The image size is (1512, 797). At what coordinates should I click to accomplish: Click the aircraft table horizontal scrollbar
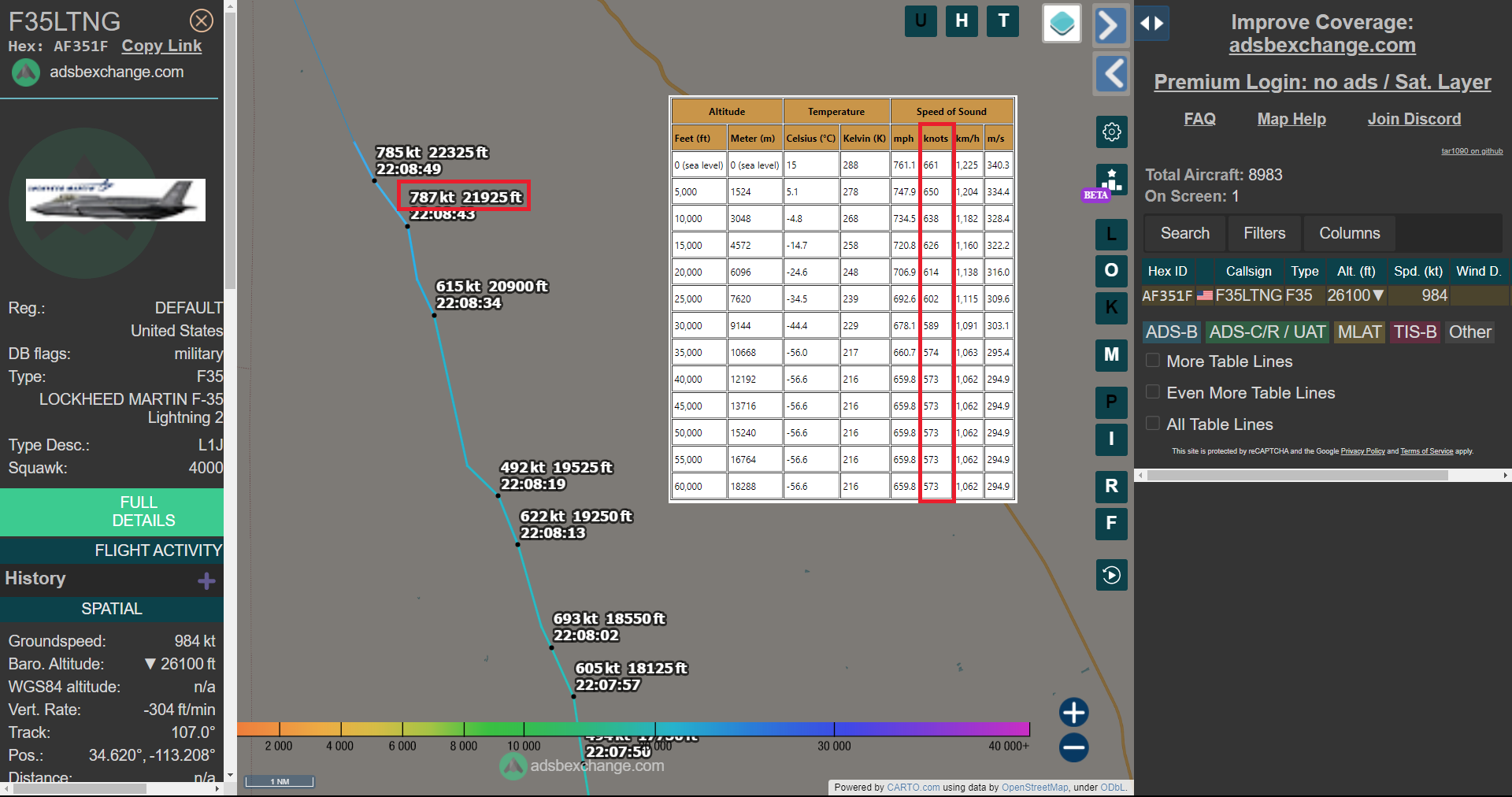coord(1297,476)
